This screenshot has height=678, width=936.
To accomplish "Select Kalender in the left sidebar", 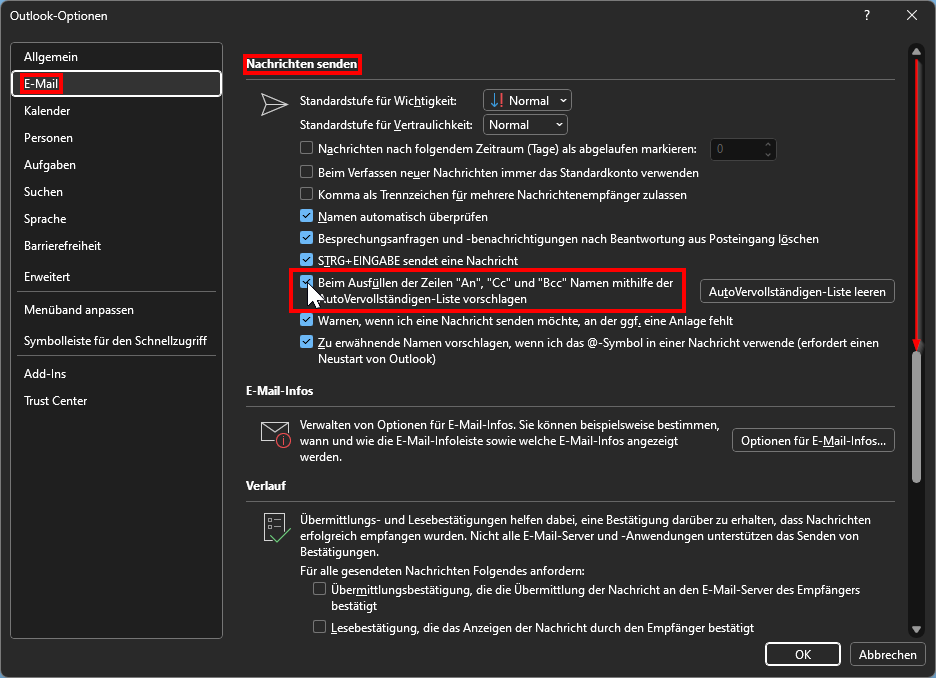I will tap(47, 111).
